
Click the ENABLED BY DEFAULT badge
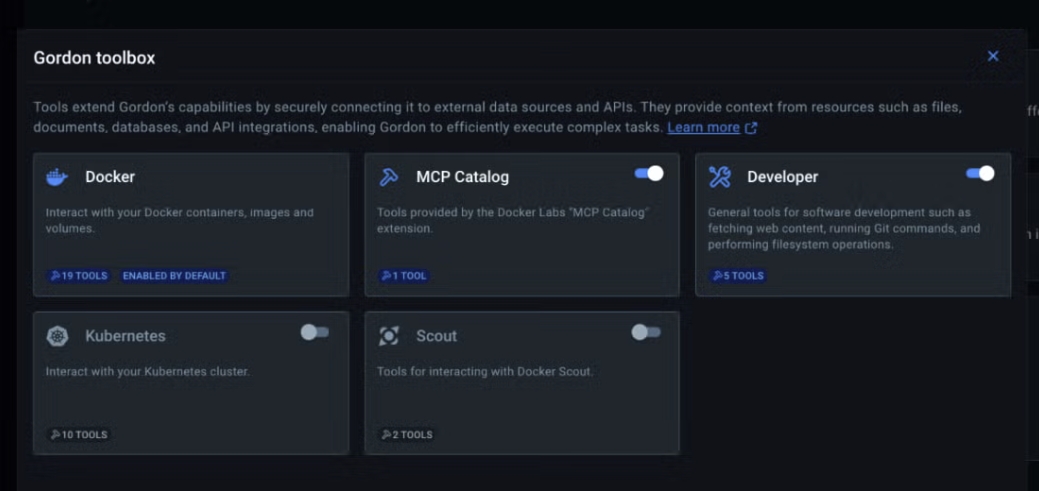point(174,276)
